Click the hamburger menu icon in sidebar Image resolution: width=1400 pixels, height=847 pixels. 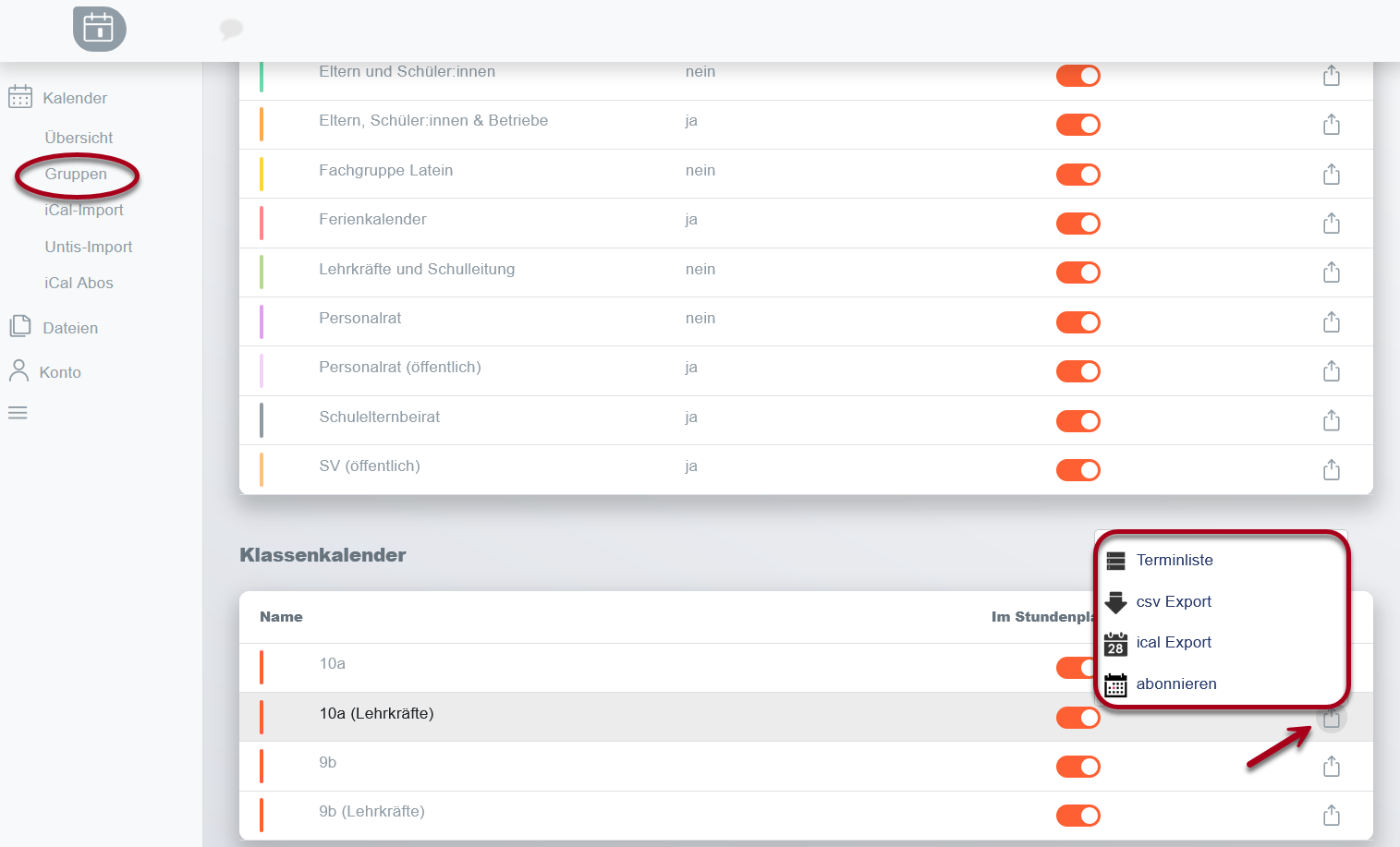click(x=18, y=413)
